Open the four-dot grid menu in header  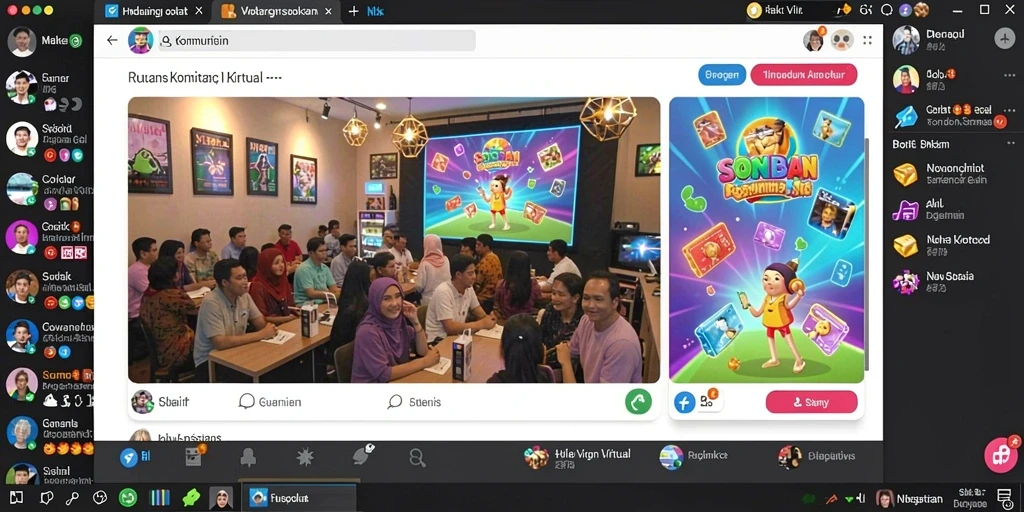click(x=867, y=40)
